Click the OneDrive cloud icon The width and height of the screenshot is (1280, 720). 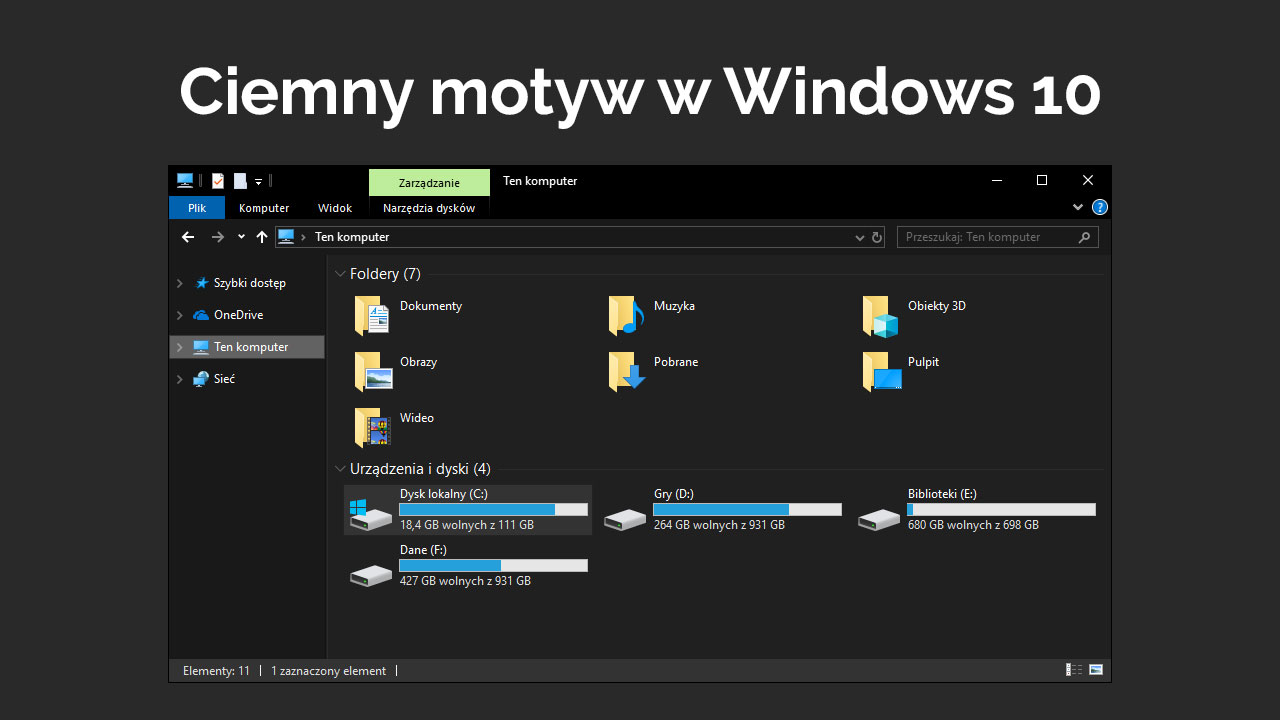[x=201, y=315]
